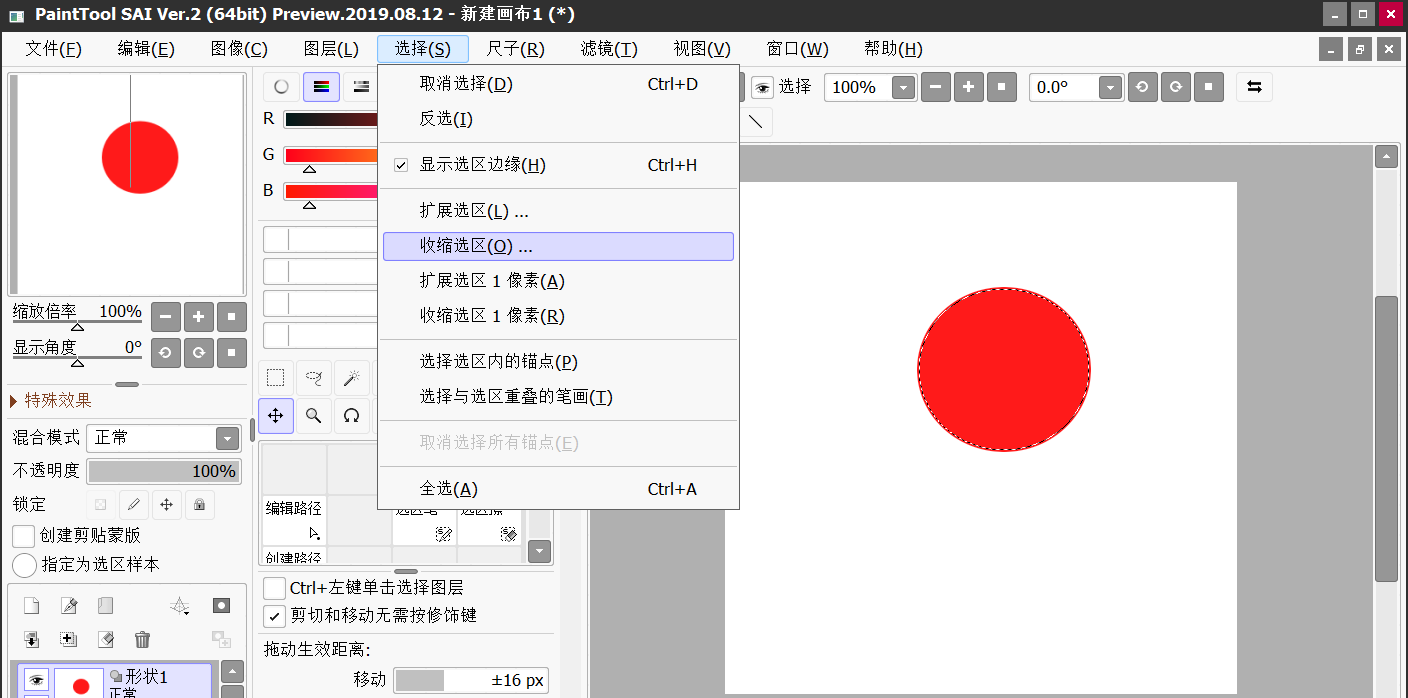The width and height of the screenshot is (1408, 698).
Task: Hide the 形状1 layer via eye icon
Action: point(36,681)
